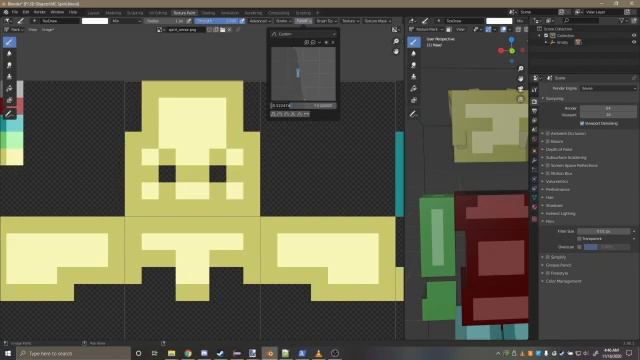The width and height of the screenshot is (640, 360).
Task: Open the Window menu
Action: tap(57, 12)
